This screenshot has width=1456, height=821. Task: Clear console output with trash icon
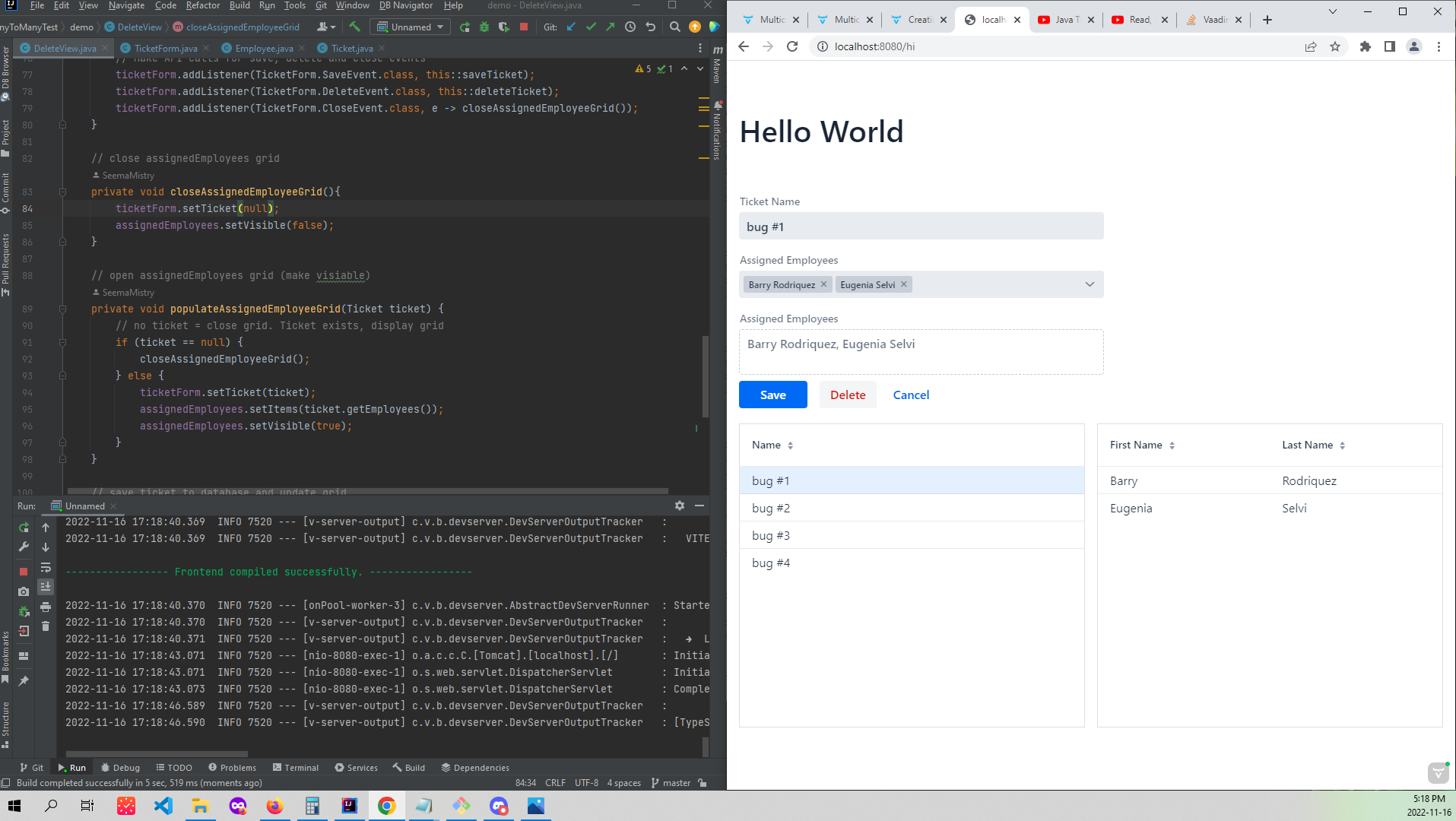(46, 626)
